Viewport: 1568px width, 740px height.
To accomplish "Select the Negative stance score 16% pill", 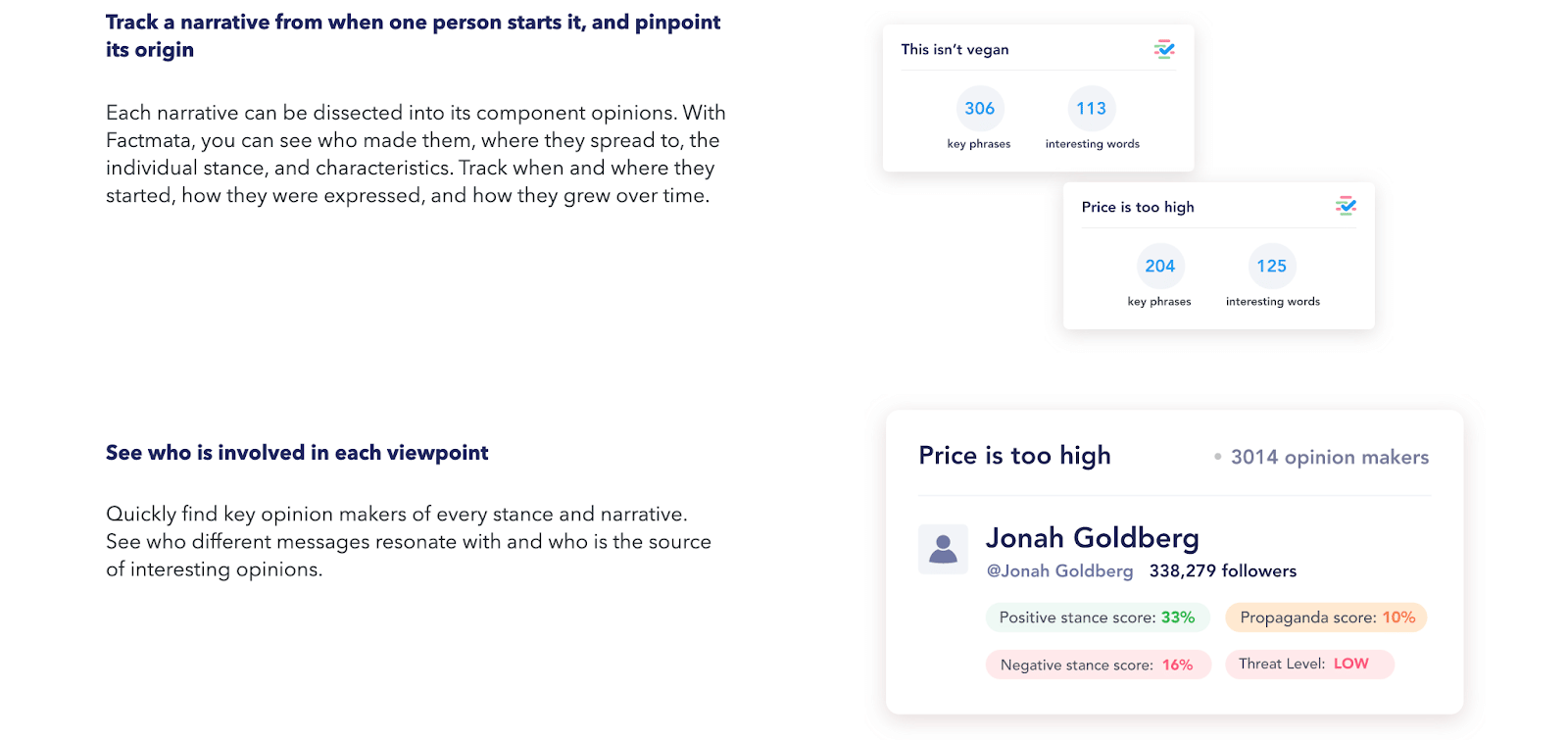I will click(x=1097, y=665).
